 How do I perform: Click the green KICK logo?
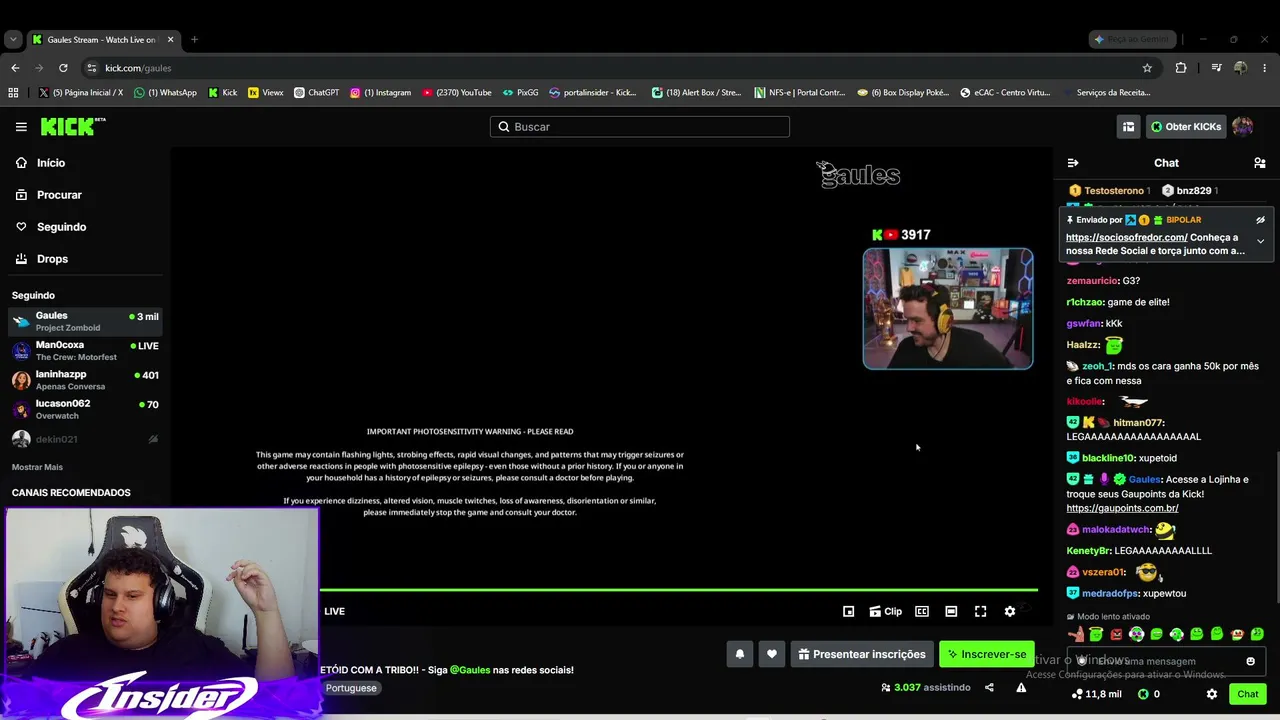click(x=73, y=127)
